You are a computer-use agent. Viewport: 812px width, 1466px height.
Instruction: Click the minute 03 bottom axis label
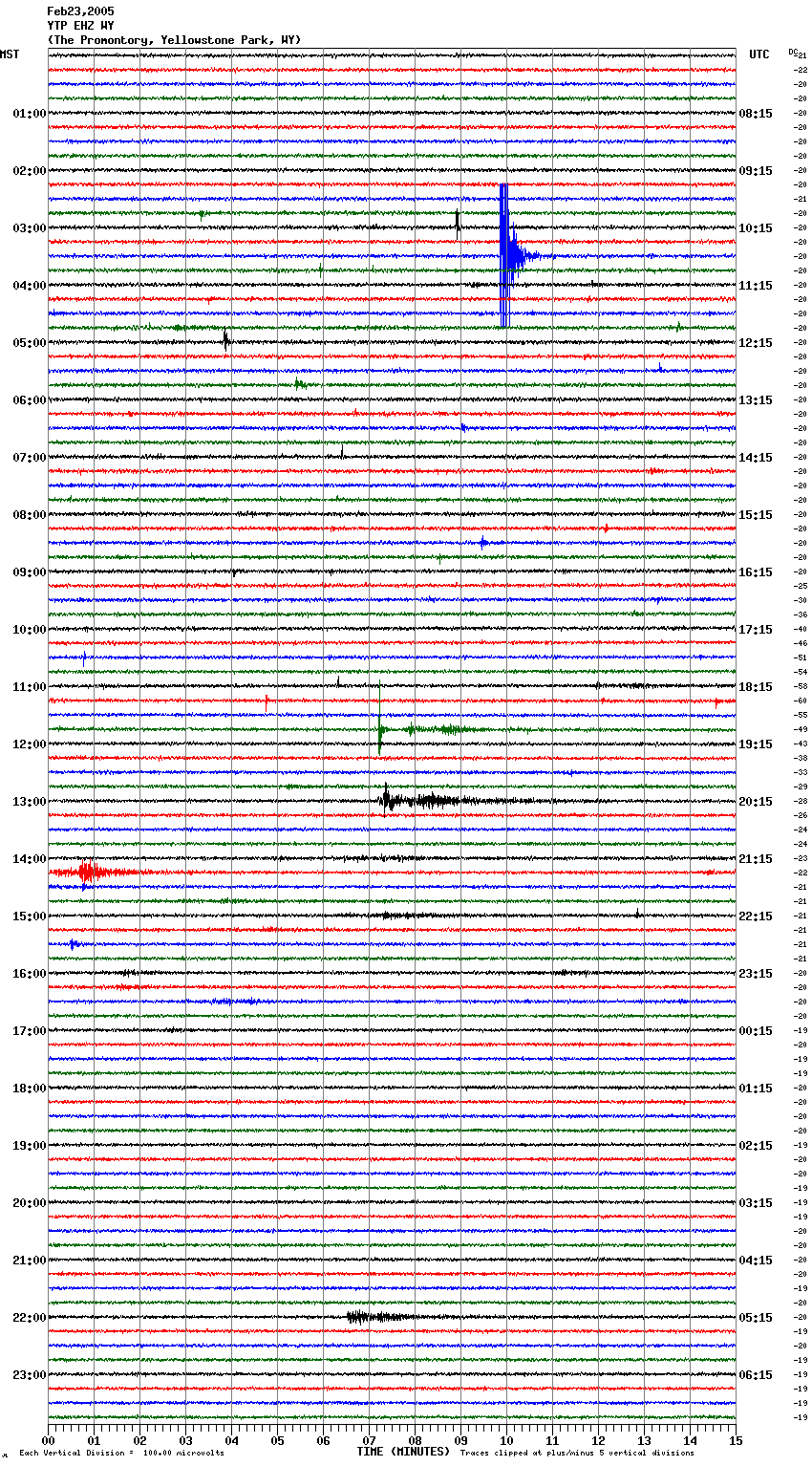[x=185, y=1440]
